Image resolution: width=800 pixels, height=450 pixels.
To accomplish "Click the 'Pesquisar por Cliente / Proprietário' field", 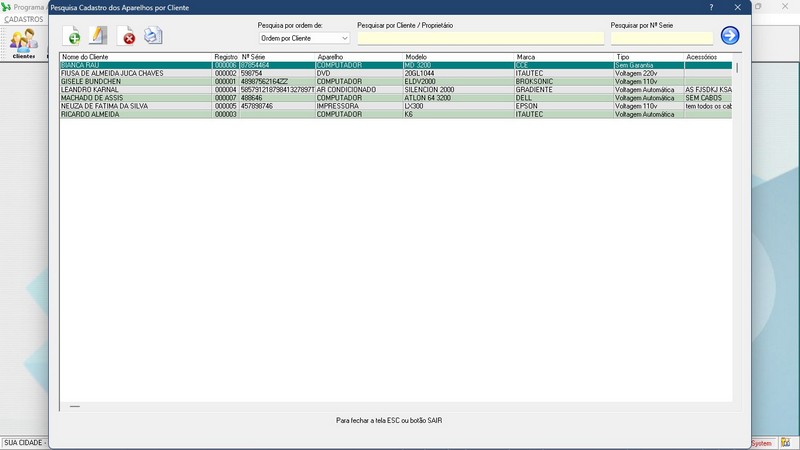I will [480, 38].
